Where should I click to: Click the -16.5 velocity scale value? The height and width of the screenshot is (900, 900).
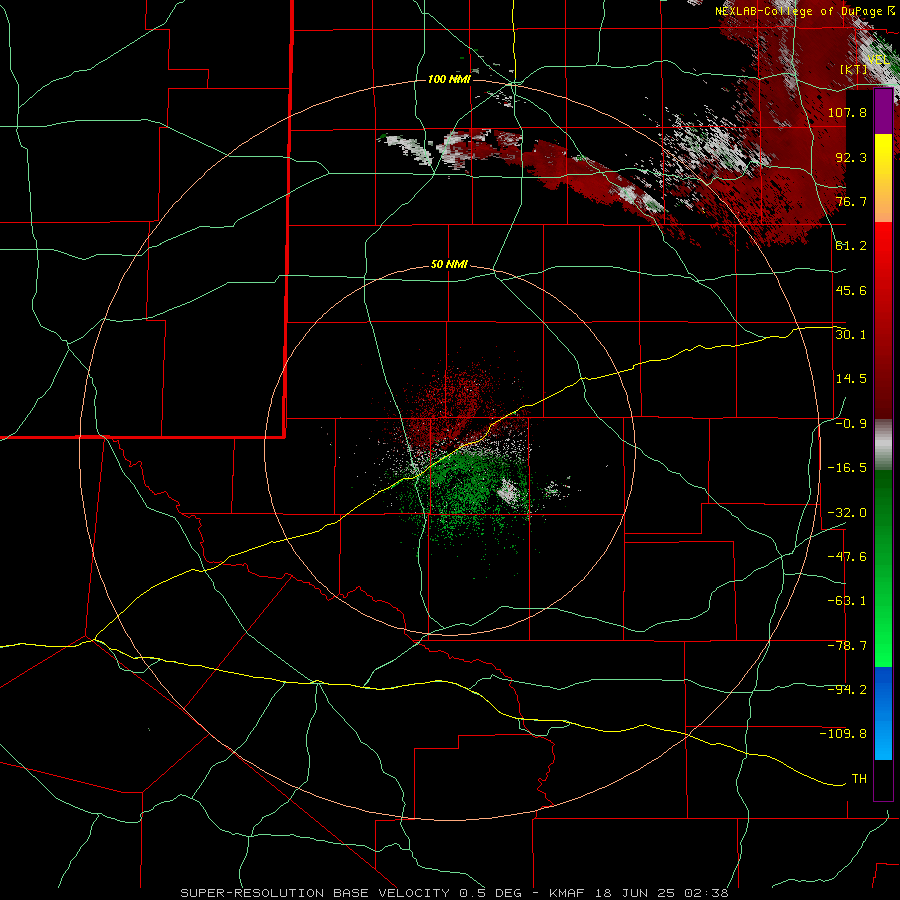(847, 468)
